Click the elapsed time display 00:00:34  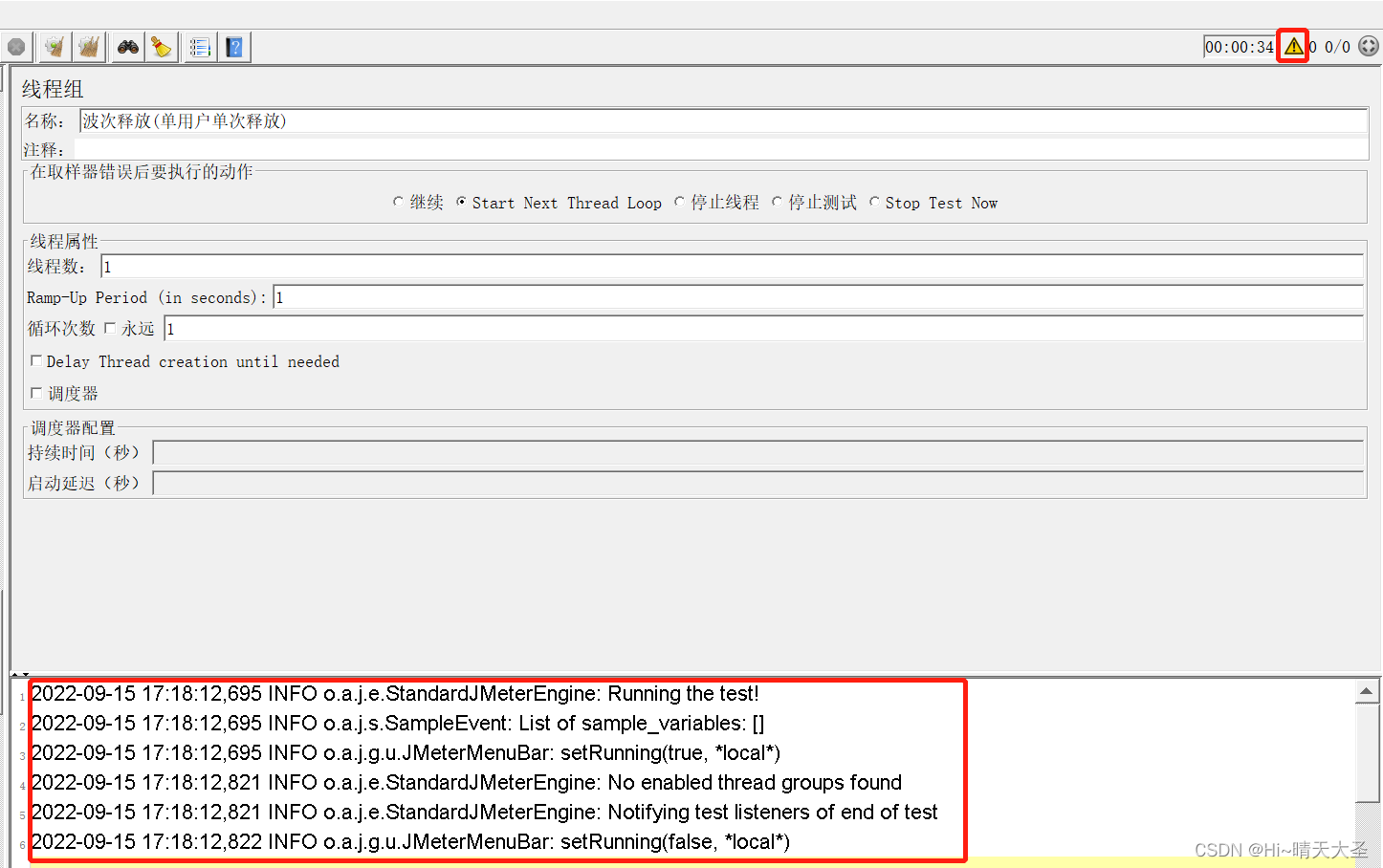[1240, 47]
